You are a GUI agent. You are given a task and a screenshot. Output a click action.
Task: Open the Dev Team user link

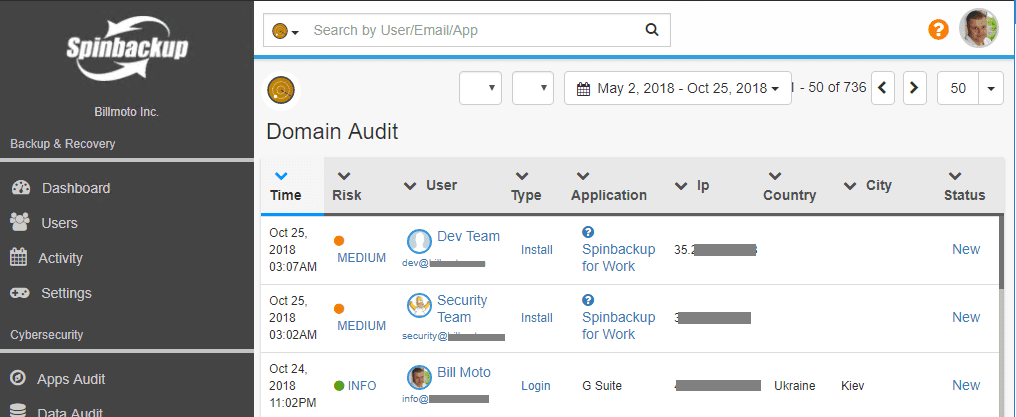(468, 236)
